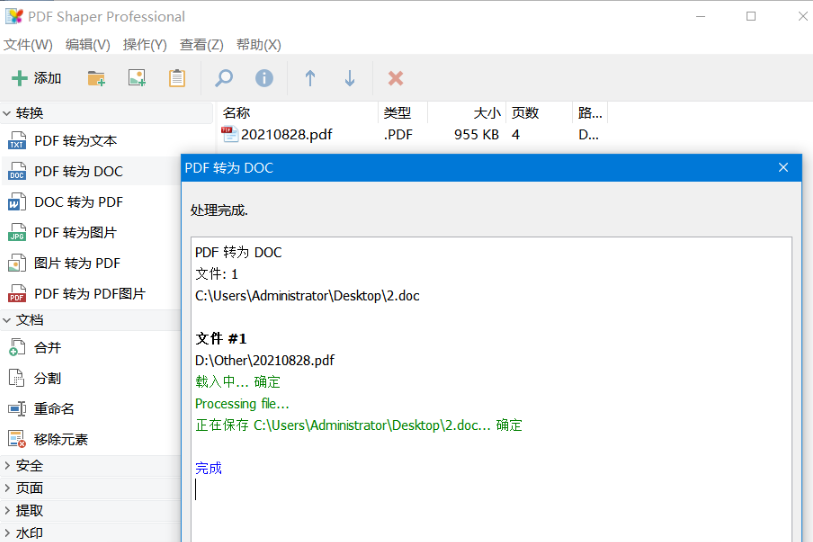Click the red PDF icon next to PDF 转为 PDF图片

point(17,294)
